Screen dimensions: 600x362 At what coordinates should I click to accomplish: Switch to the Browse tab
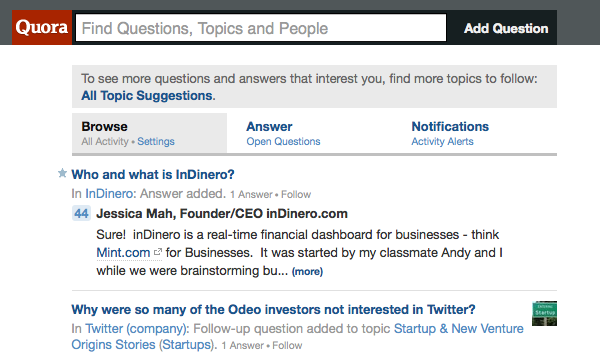(x=104, y=127)
